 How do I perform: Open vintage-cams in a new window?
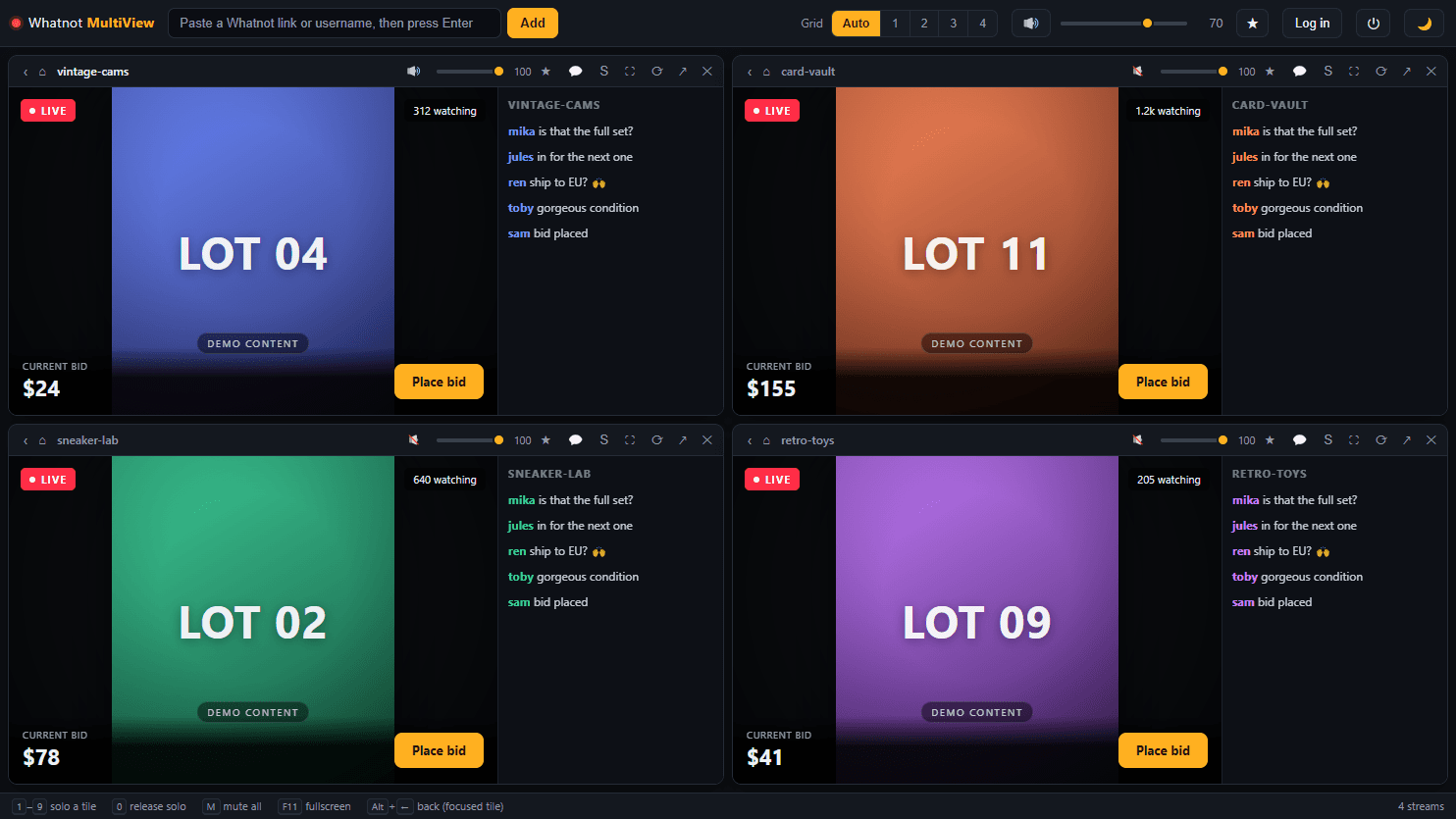pyautogui.click(x=682, y=72)
